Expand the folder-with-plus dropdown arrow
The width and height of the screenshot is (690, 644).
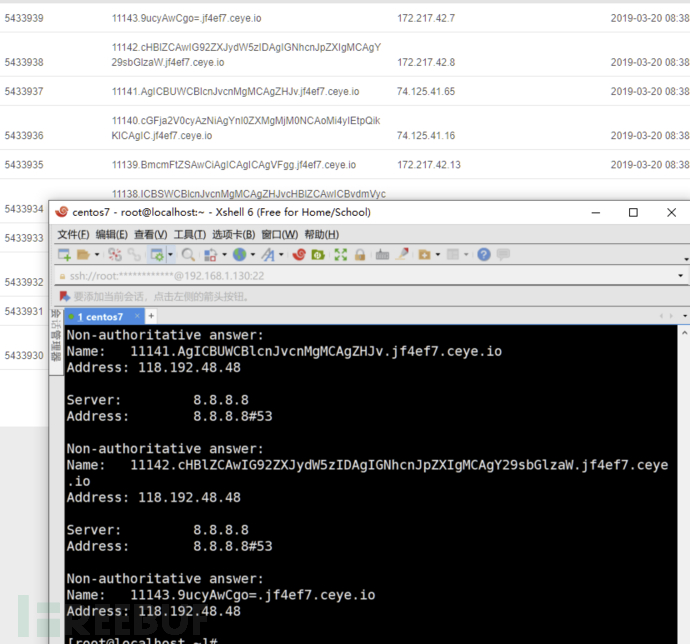point(438,254)
